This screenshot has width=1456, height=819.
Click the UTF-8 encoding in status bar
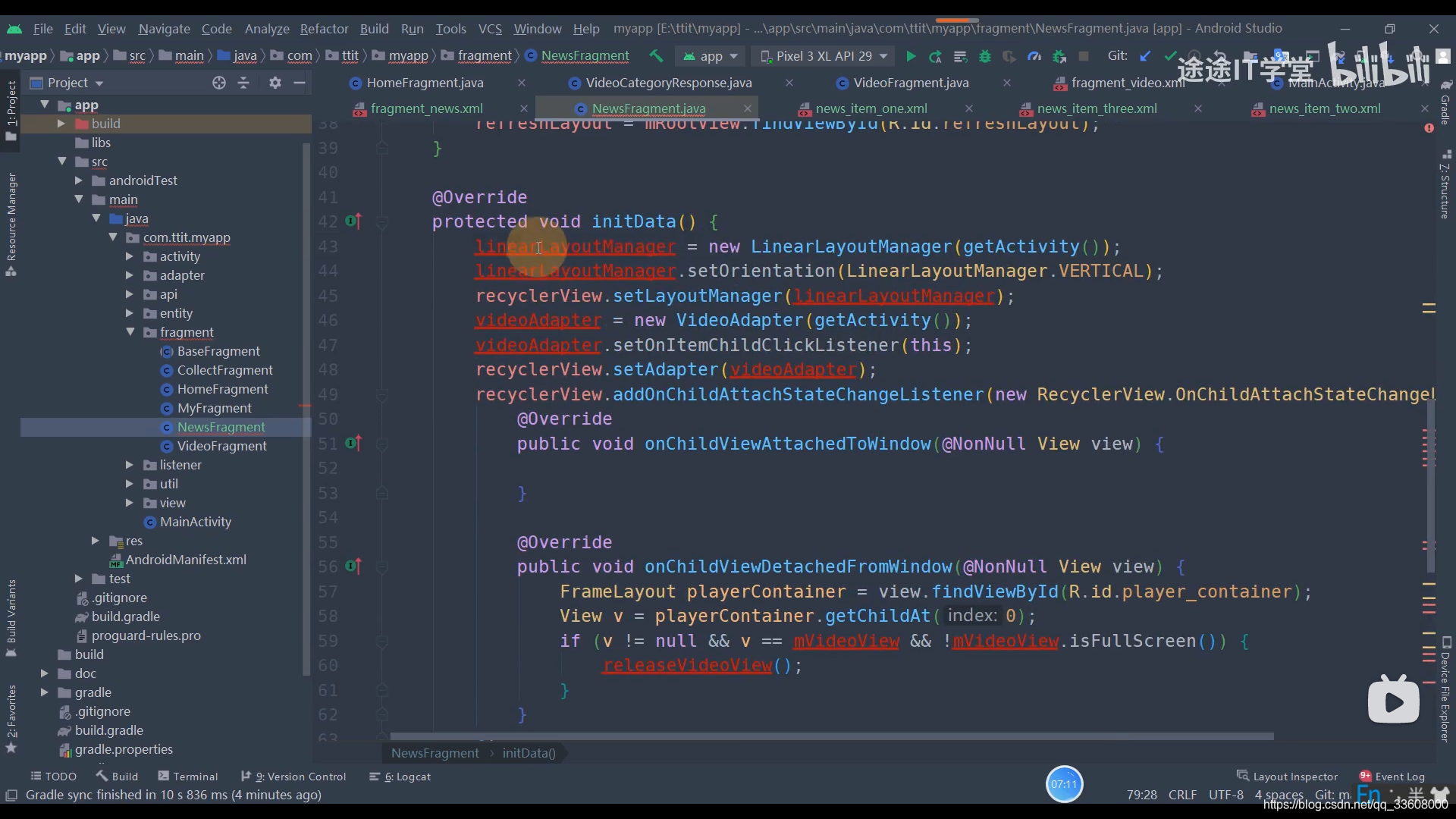pyautogui.click(x=1226, y=795)
